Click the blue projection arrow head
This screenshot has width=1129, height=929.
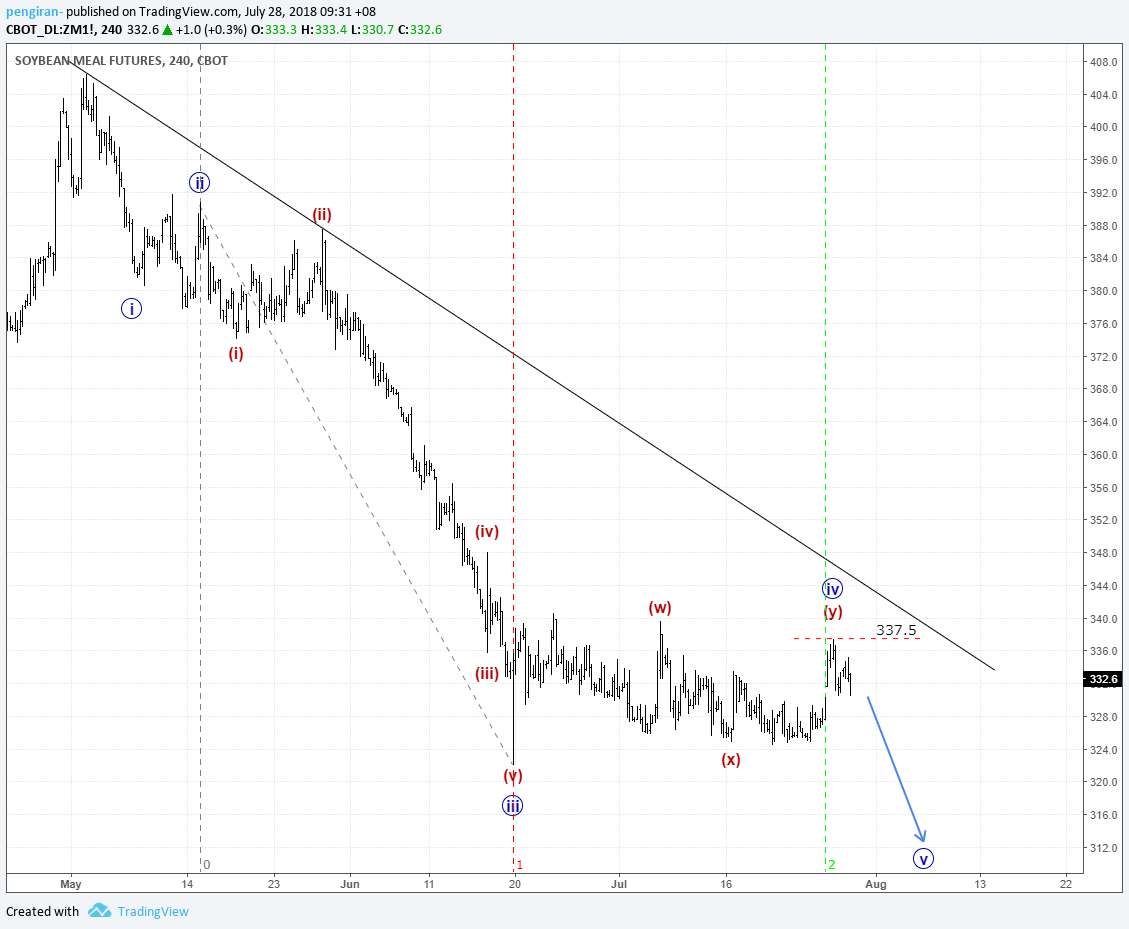coord(921,835)
